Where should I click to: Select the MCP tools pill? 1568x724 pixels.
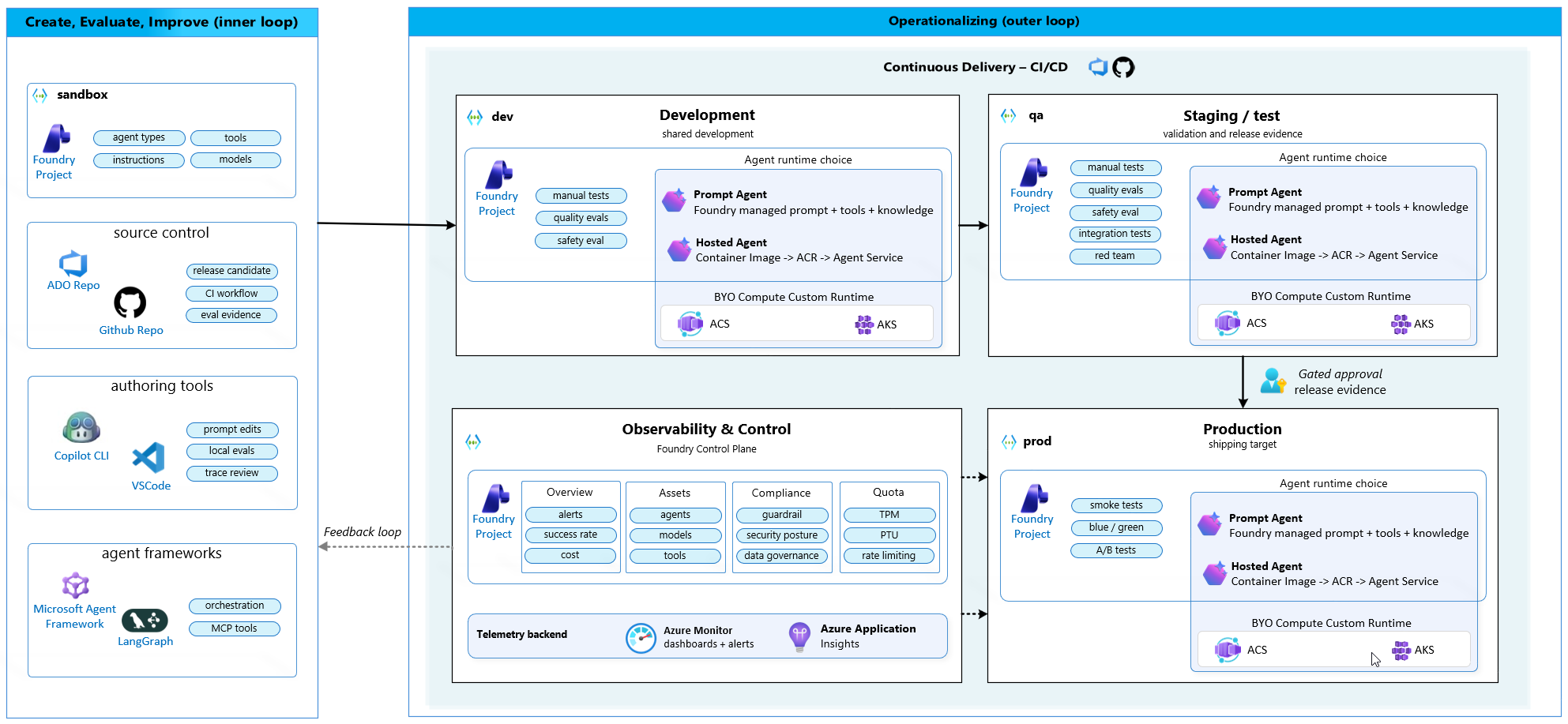(235, 628)
